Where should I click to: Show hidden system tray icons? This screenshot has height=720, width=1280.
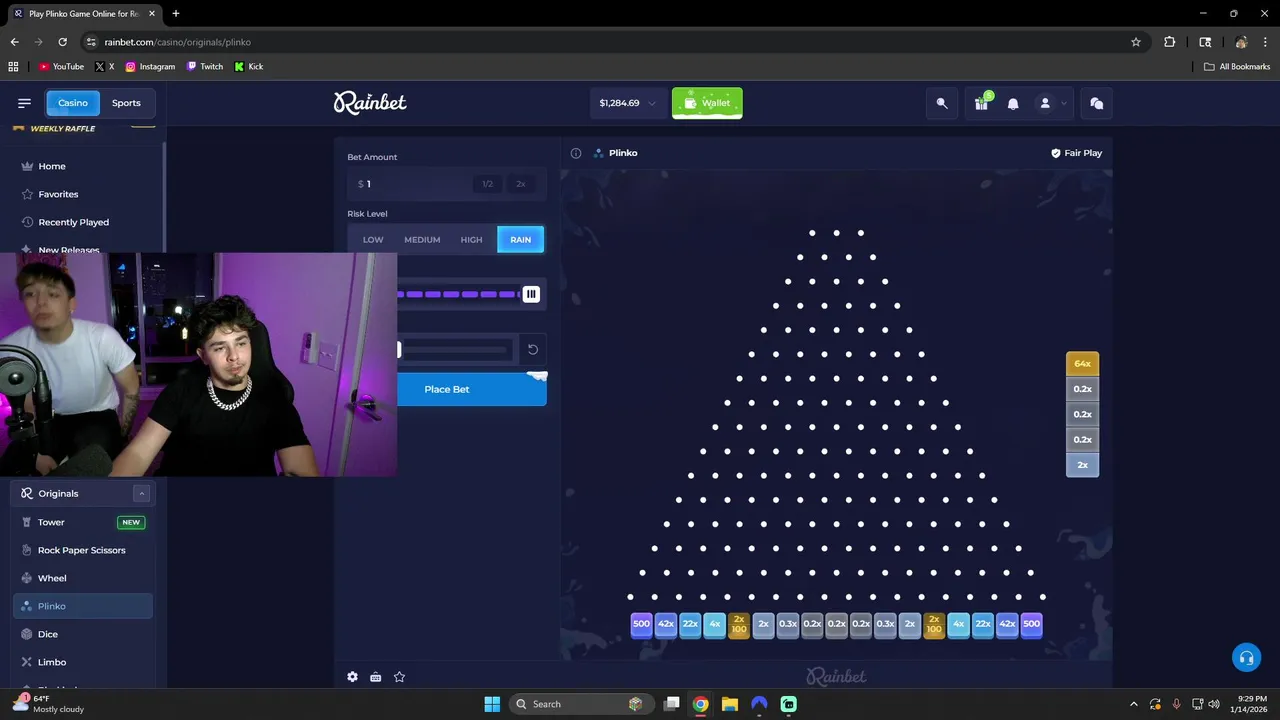point(1133,704)
